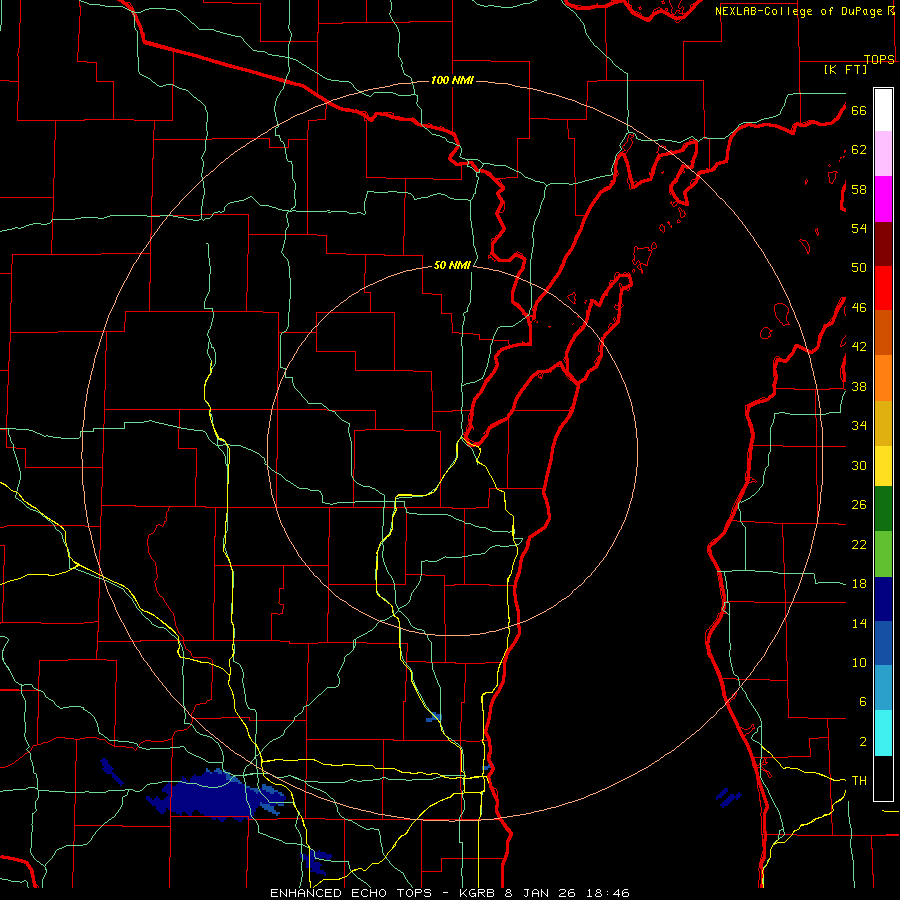The width and height of the screenshot is (900, 900).
Task: Click the legend value 30
Action: coord(859,465)
